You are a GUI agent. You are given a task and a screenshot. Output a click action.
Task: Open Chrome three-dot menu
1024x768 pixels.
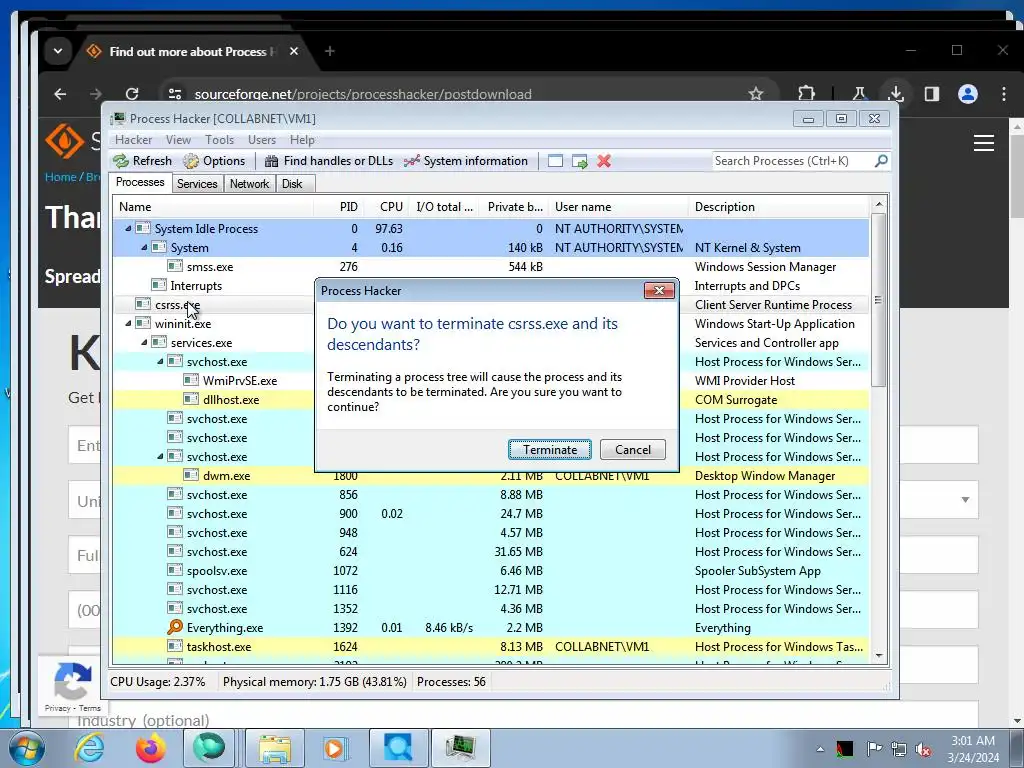(1004, 94)
